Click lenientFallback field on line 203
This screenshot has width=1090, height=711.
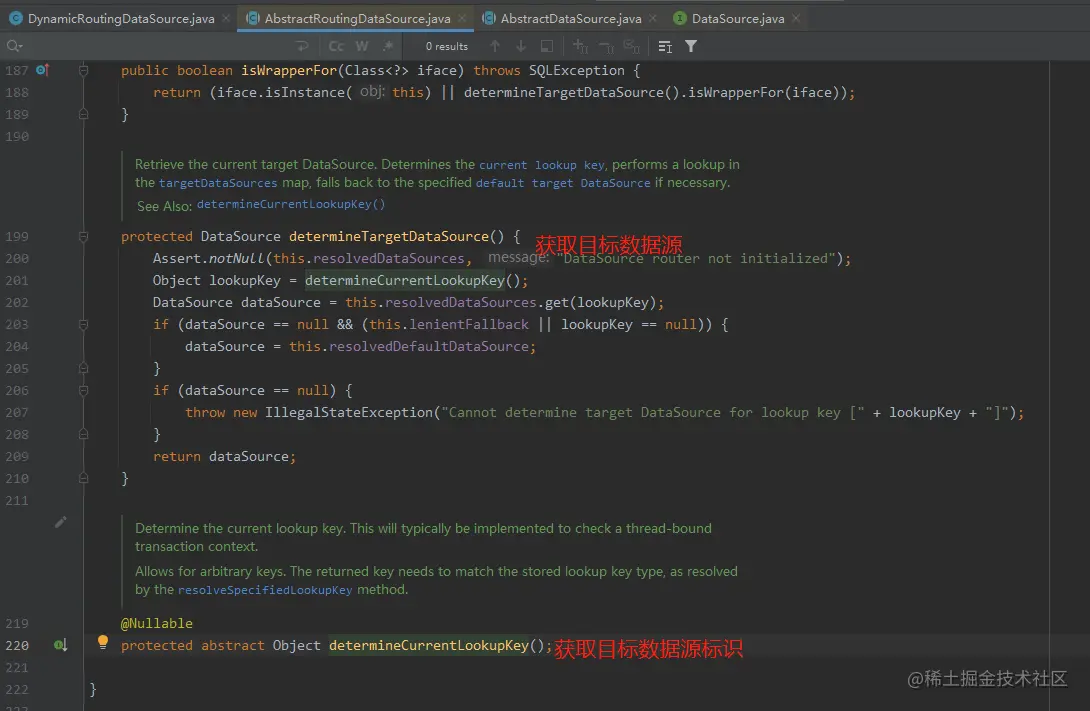tap(469, 325)
